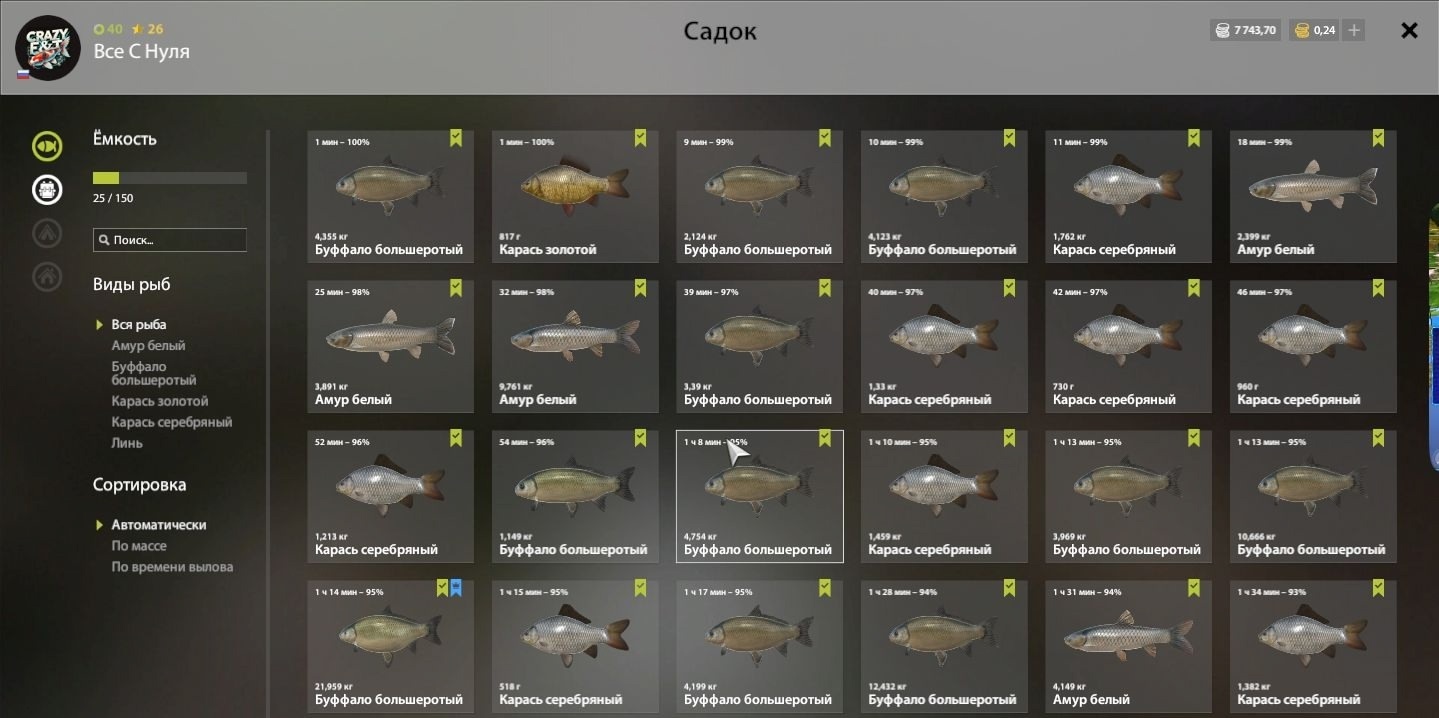Screen dimensions: 1439x718
Task: Select the home sidebar icon
Action: pos(46,276)
